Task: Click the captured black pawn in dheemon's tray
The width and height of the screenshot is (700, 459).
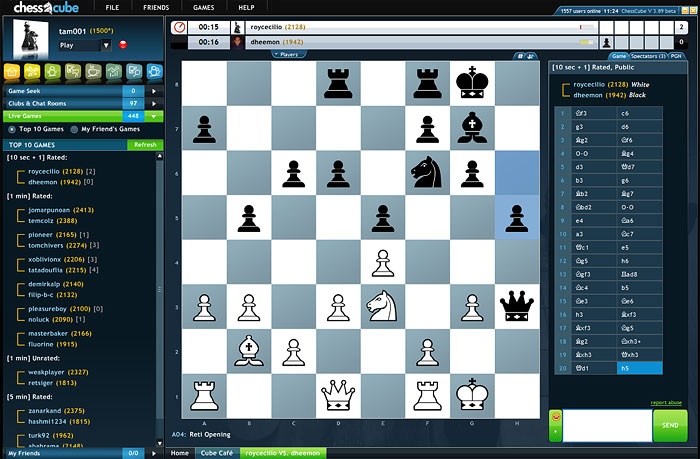Action: click(x=606, y=42)
